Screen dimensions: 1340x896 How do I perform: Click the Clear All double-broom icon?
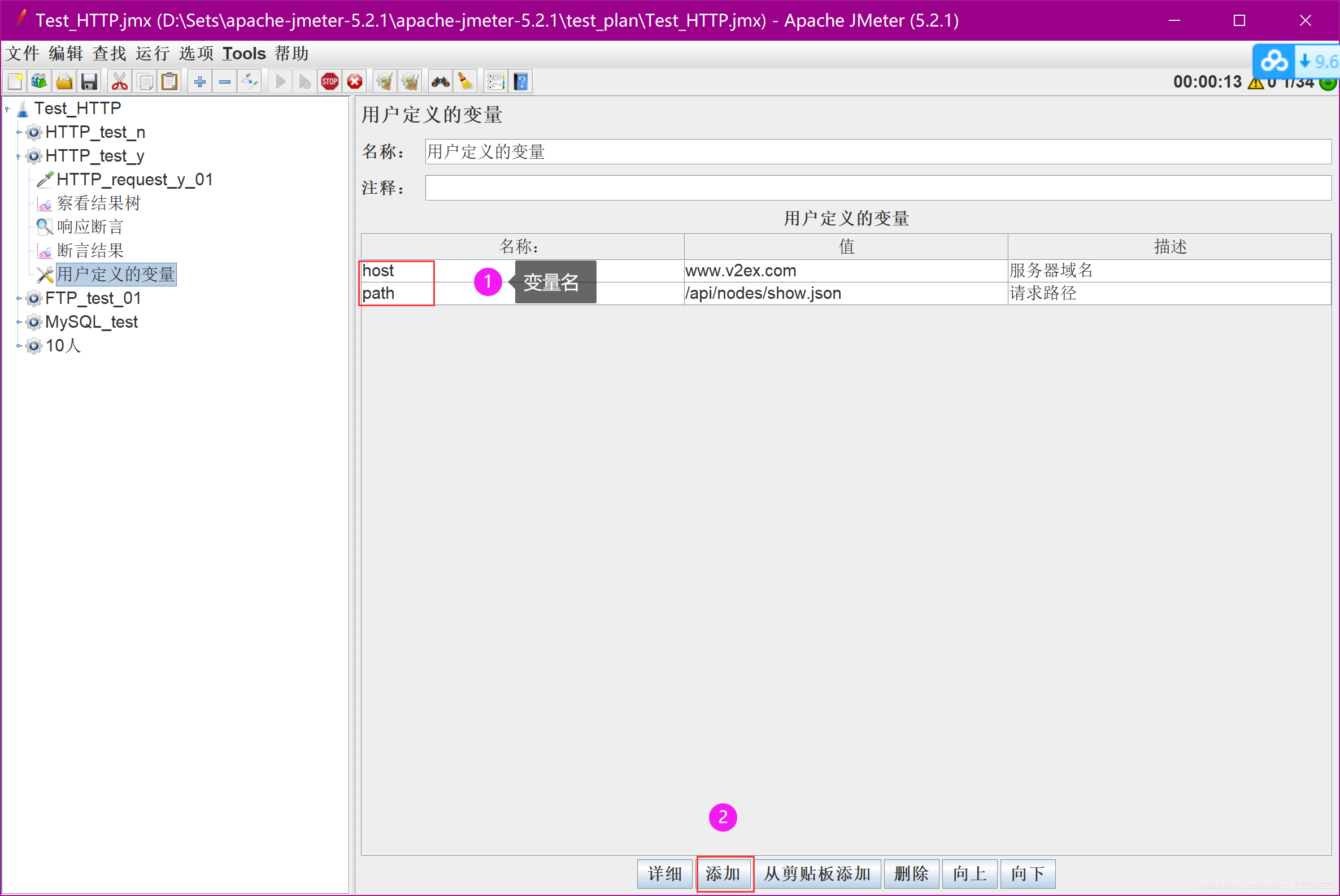pos(410,82)
